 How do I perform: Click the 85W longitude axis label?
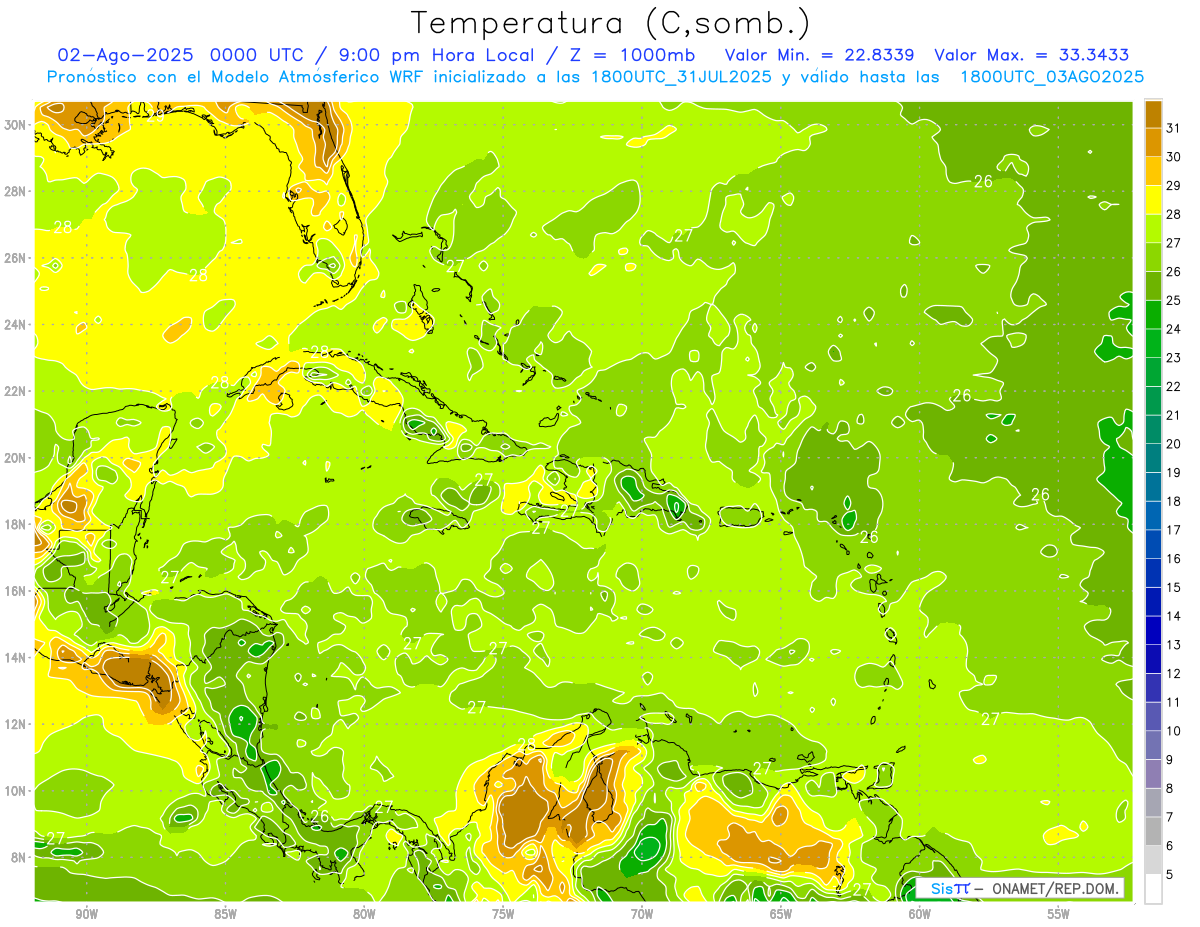coord(225,914)
